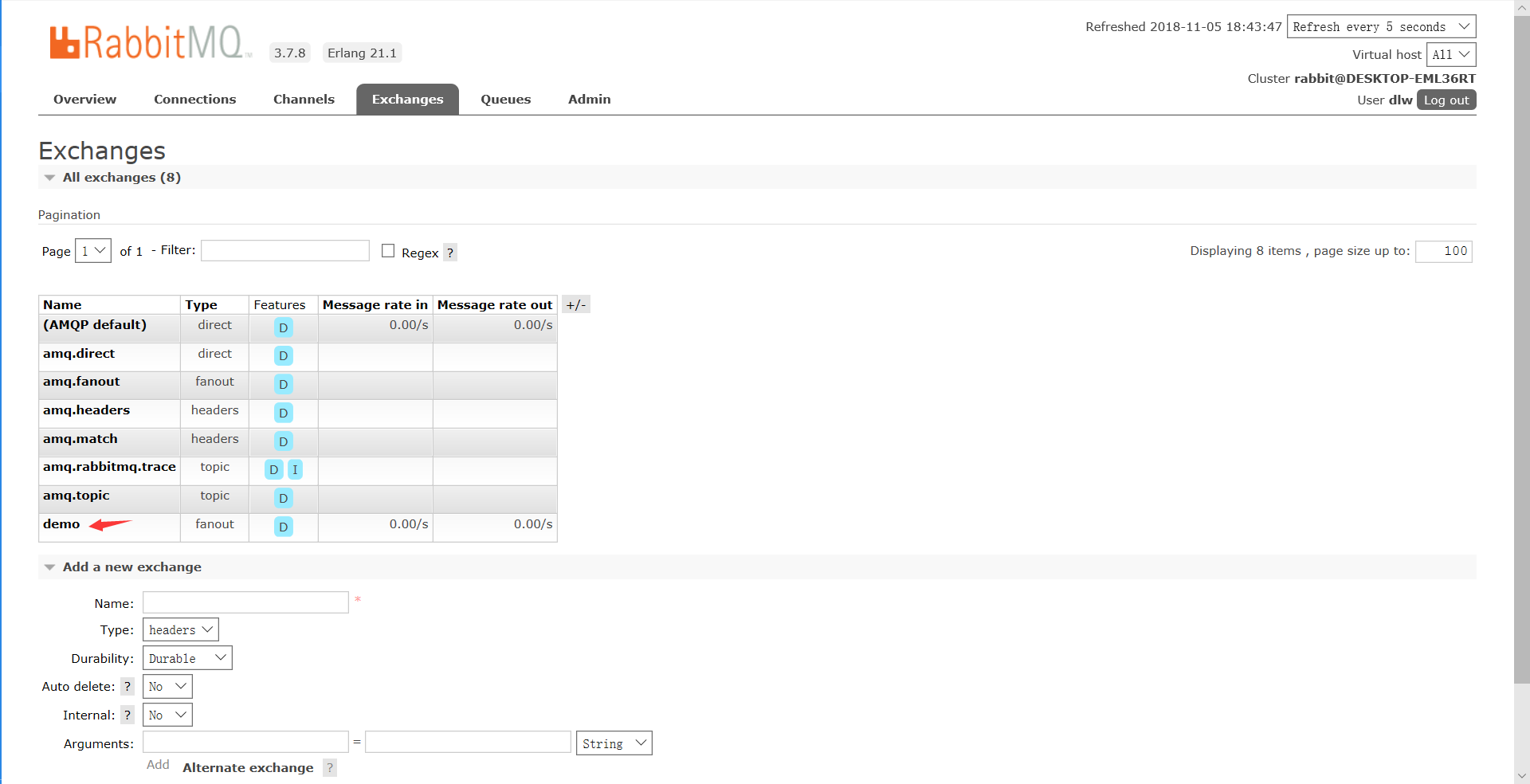Viewport: 1530px width, 784px height.
Task: Click the D feature badge for amq.fanout
Action: pyautogui.click(x=283, y=384)
